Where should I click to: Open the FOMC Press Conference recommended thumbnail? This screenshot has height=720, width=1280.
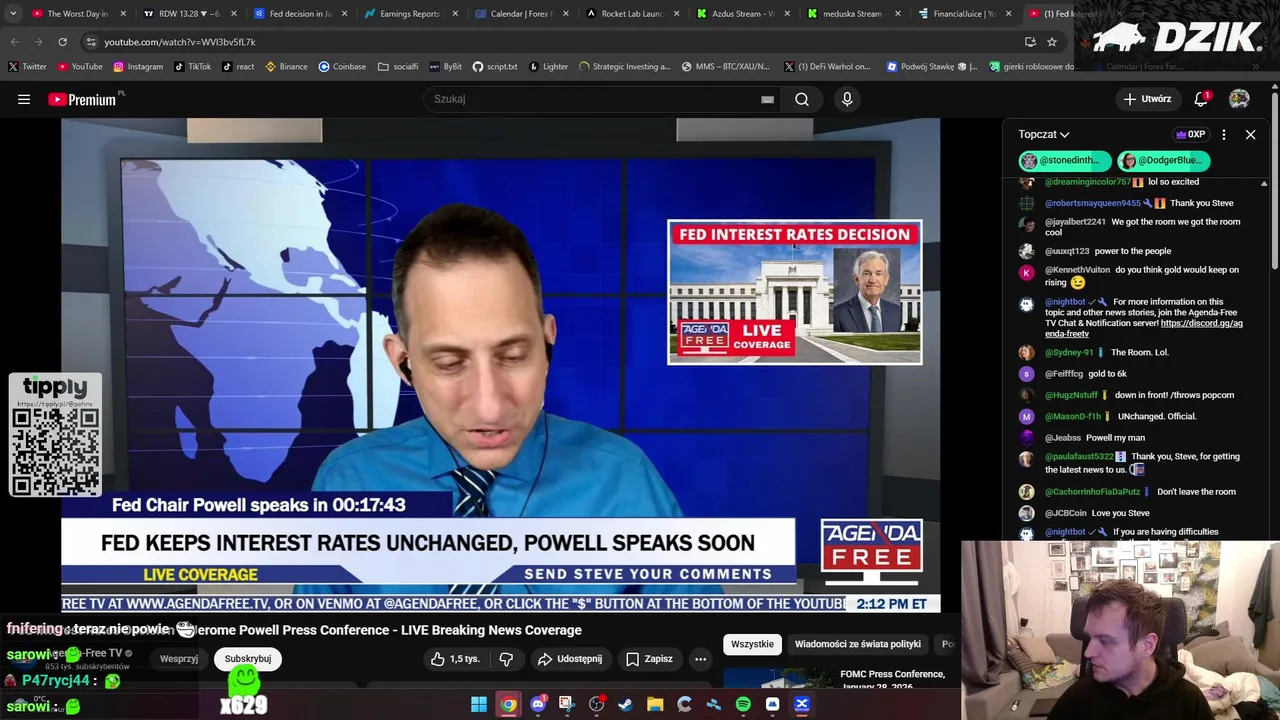coord(778,678)
